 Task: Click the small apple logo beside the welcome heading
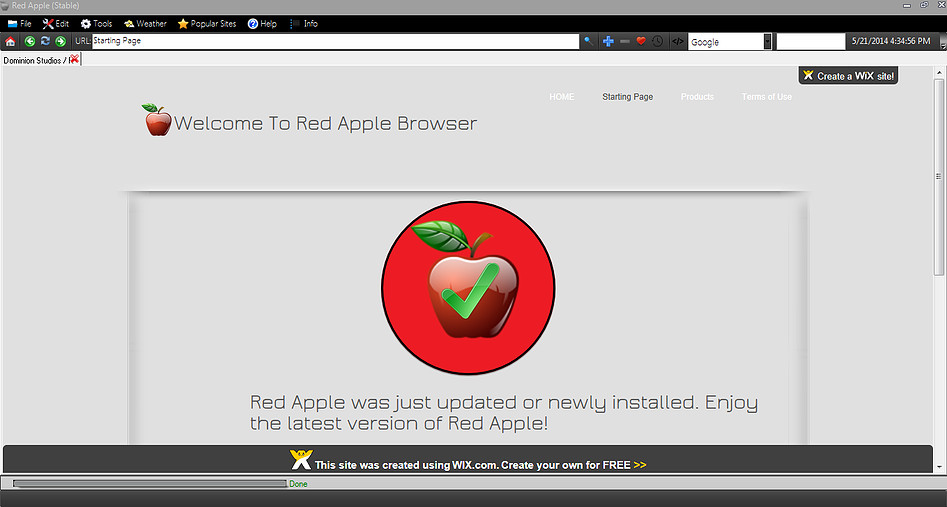pyautogui.click(x=157, y=120)
